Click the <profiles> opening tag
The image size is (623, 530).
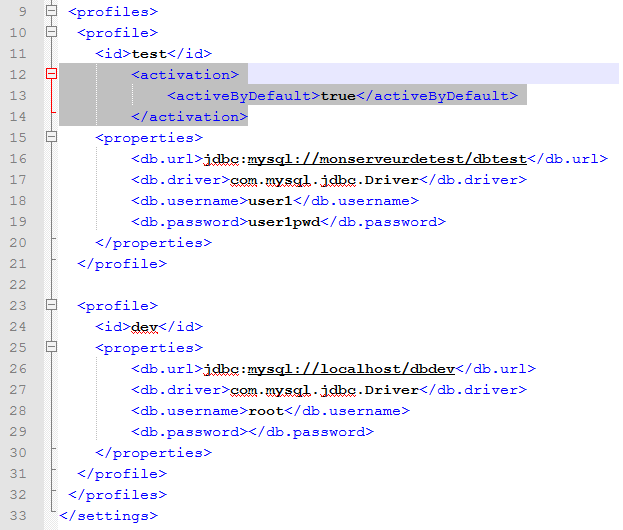coord(113,12)
